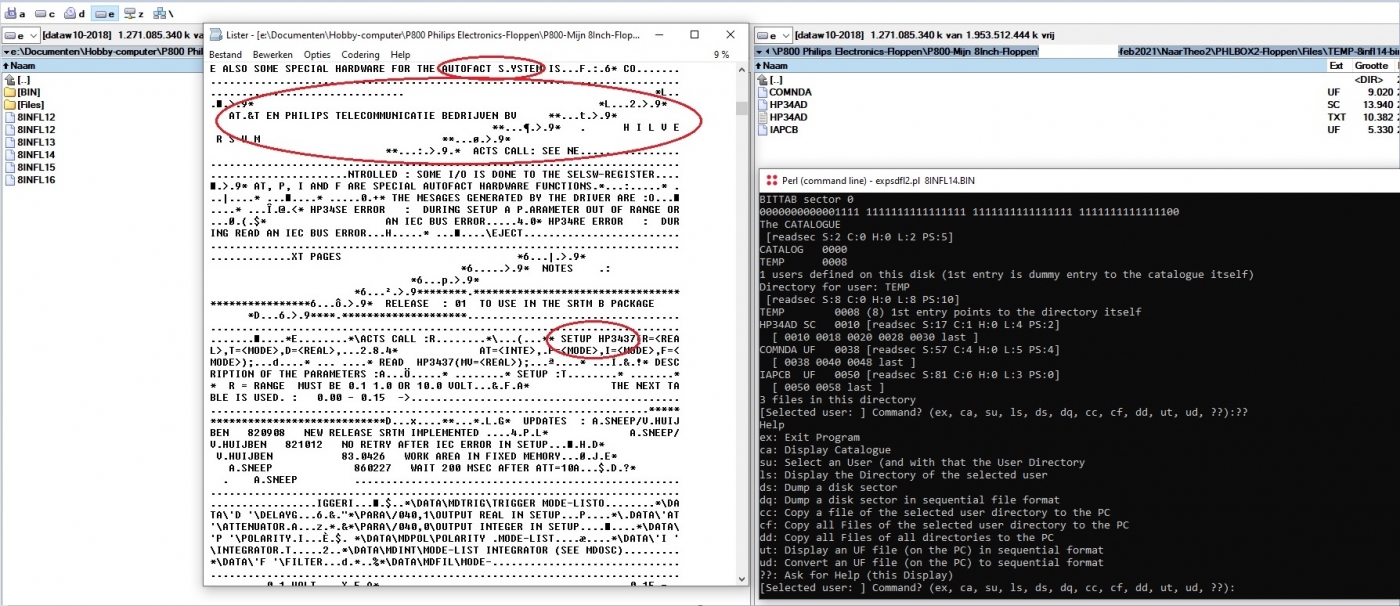The width and height of the screenshot is (1400, 606).
Task: Select floppy drive a button
Action: (x=16, y=14)
